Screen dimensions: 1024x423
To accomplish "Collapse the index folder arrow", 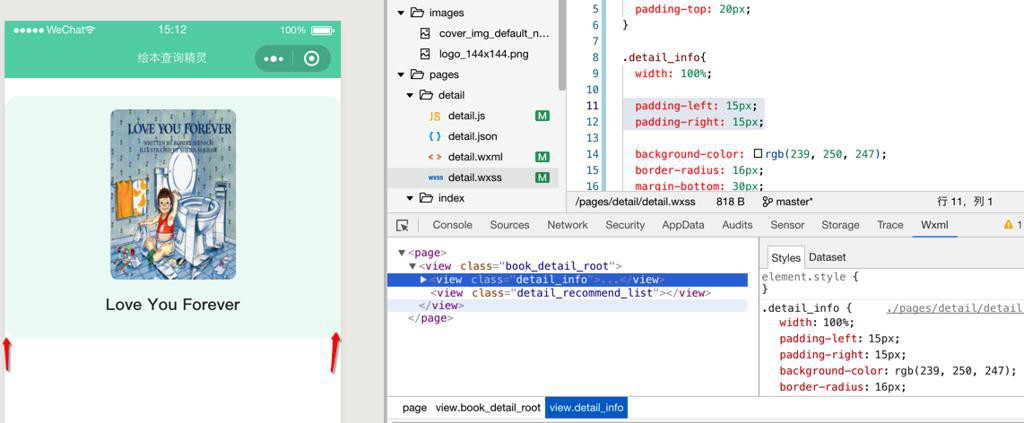I will tap(410, 198).
